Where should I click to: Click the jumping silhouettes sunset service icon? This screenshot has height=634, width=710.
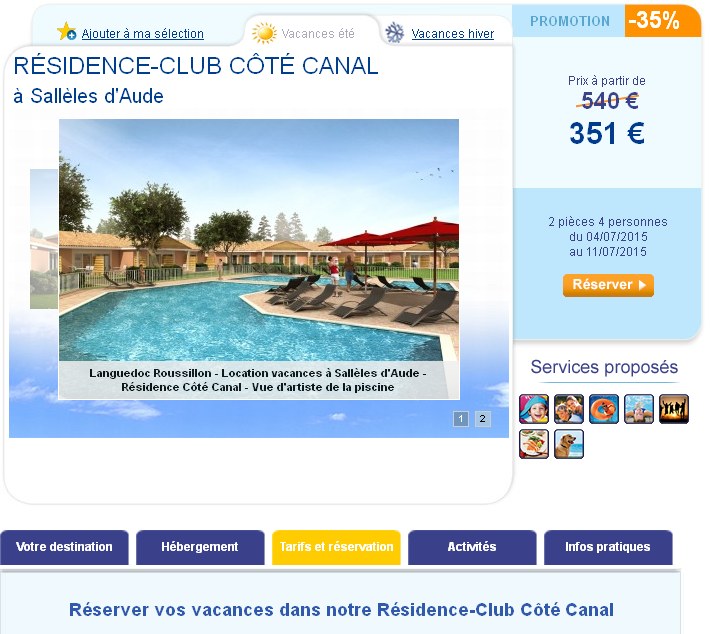[673, 408]
